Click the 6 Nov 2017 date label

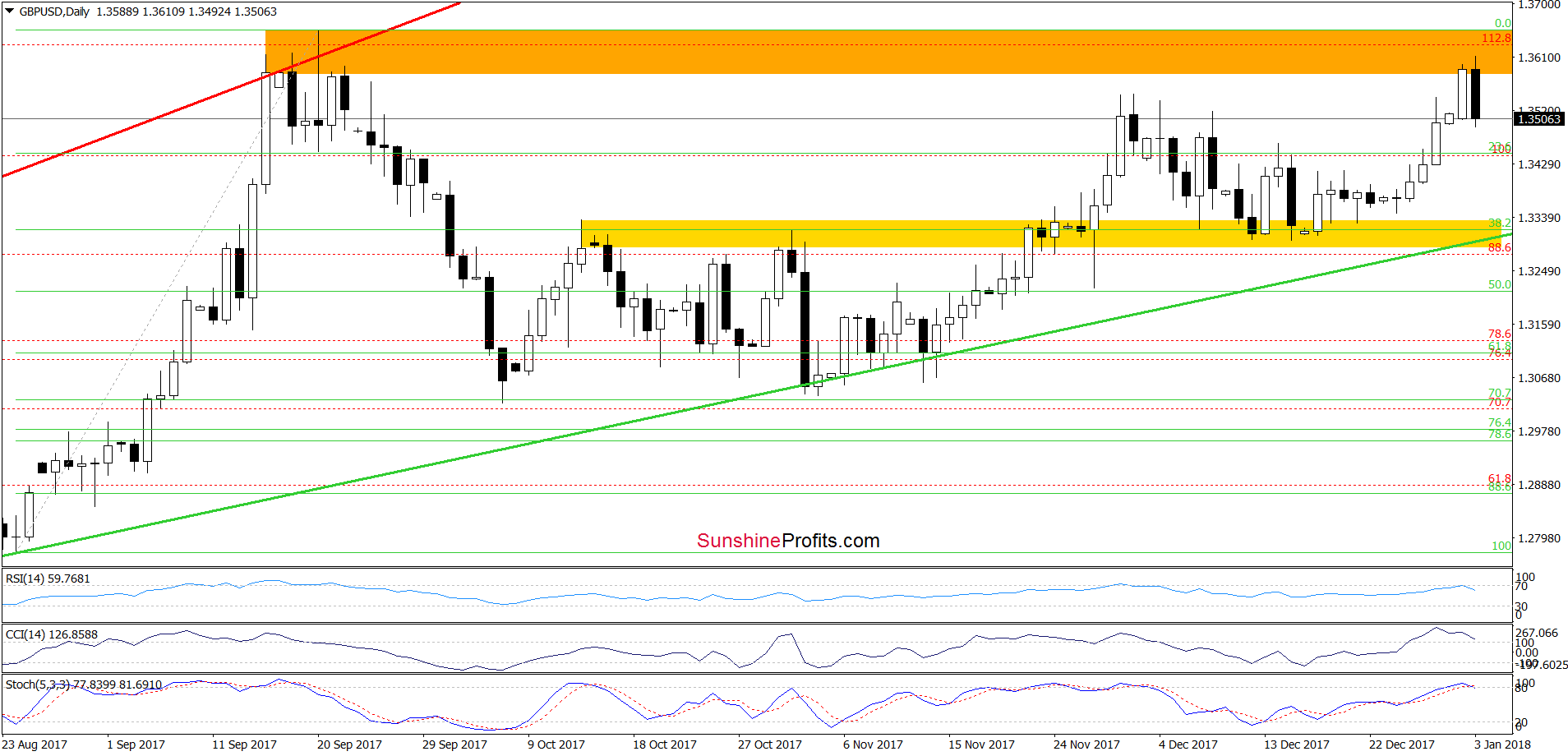click(873, 744)
